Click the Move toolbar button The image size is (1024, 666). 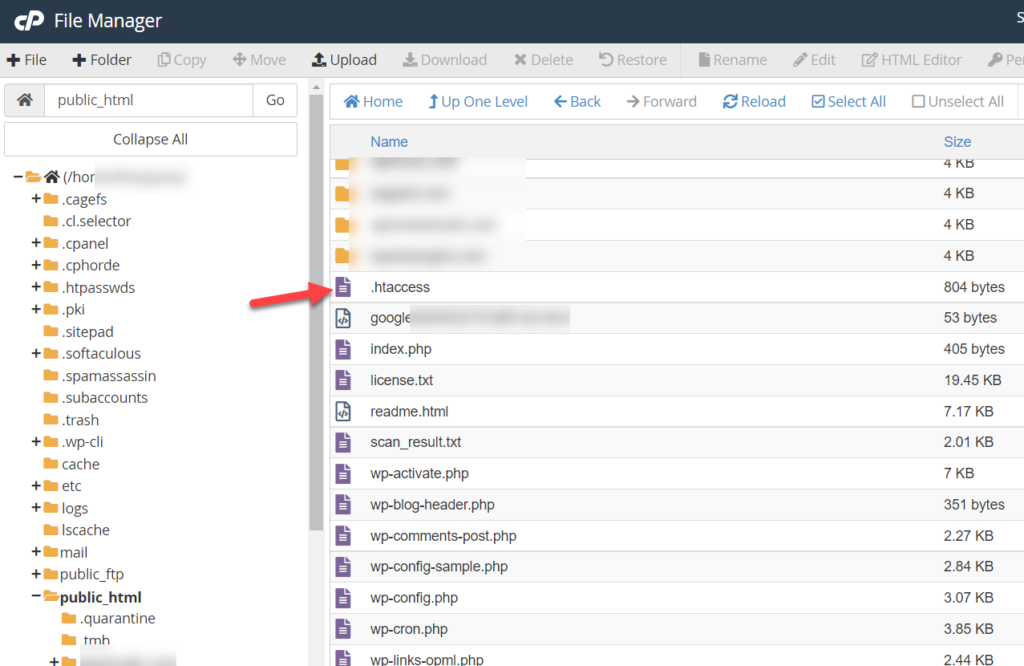[x=259, y=60]
